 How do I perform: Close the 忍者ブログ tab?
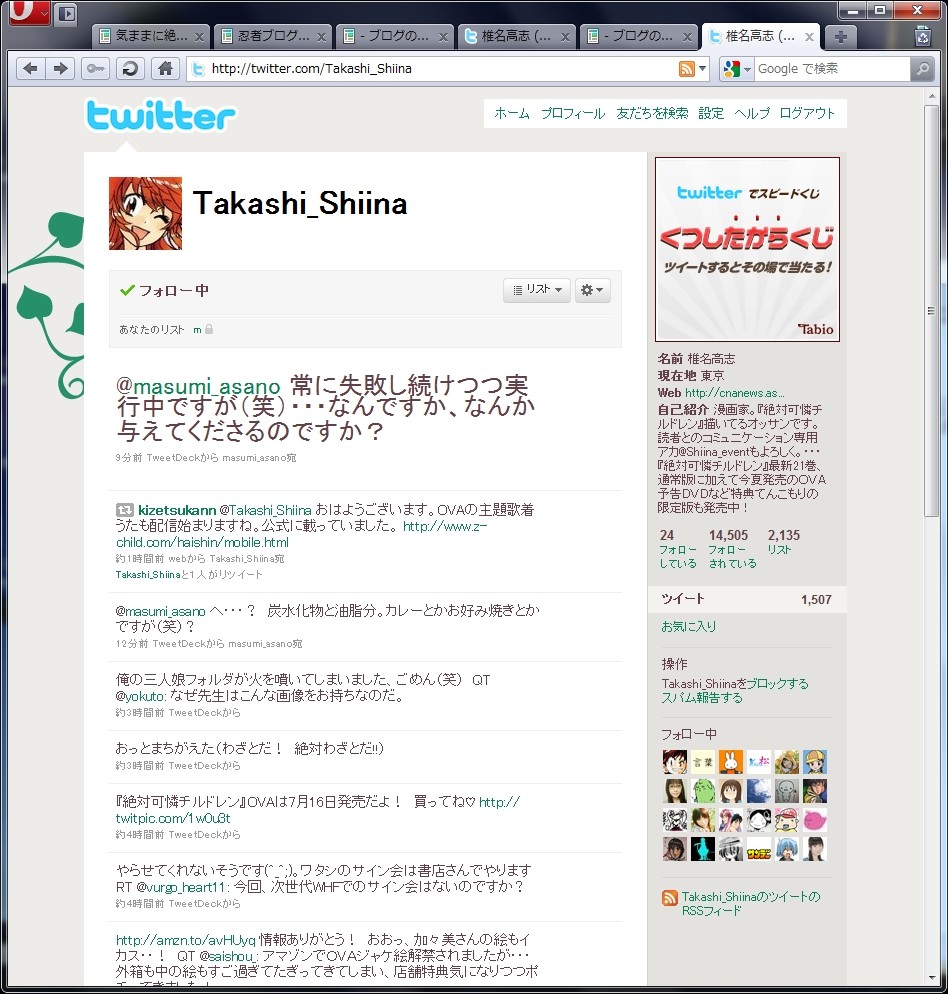pos(321,37)
